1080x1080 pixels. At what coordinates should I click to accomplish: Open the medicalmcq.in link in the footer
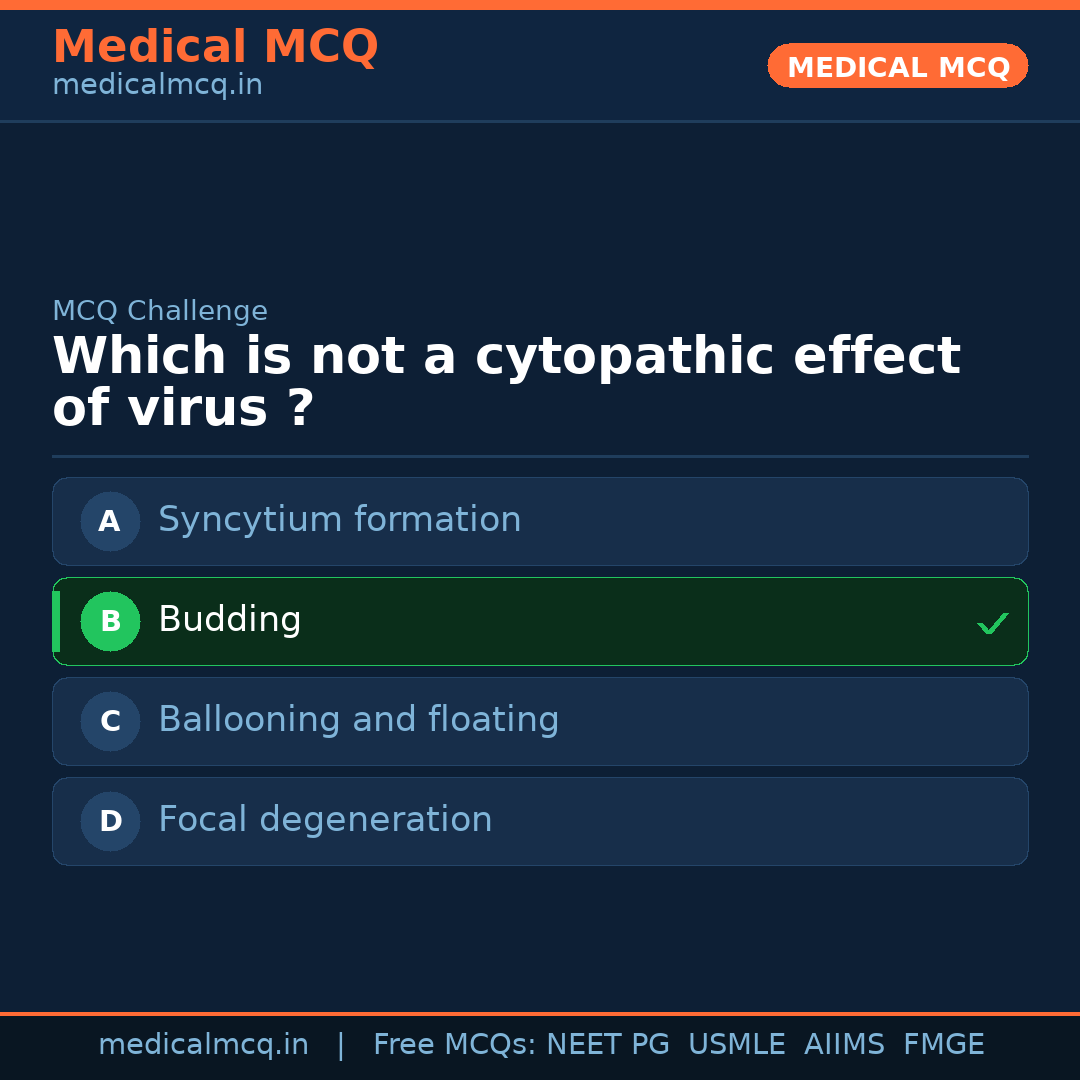point(203,1045)
